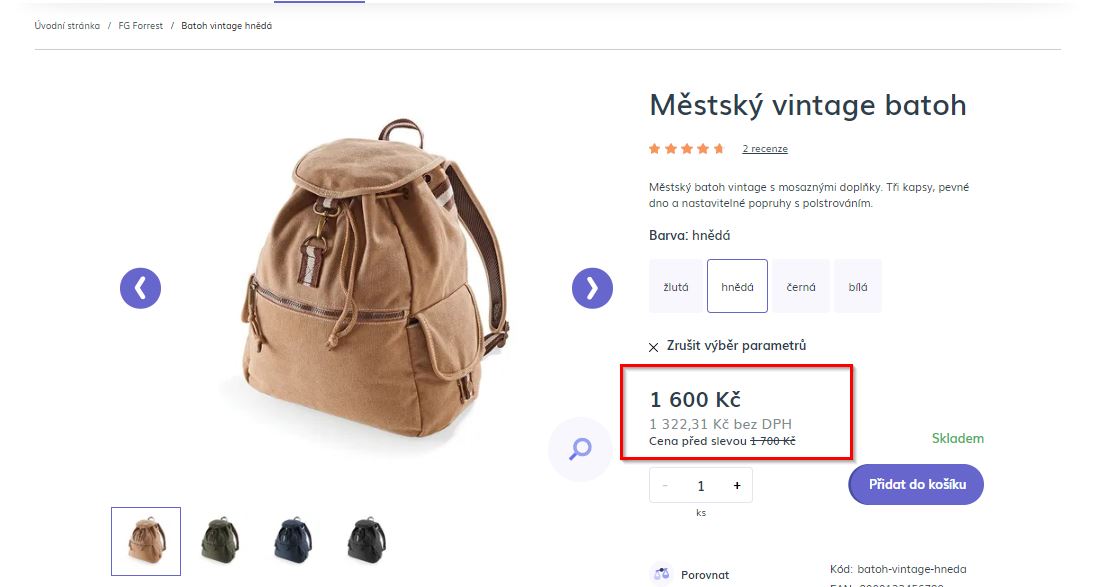This screenshot has height=587, width=1115.
Task: Click the next image arrow
Action: (x=592, y=288)
